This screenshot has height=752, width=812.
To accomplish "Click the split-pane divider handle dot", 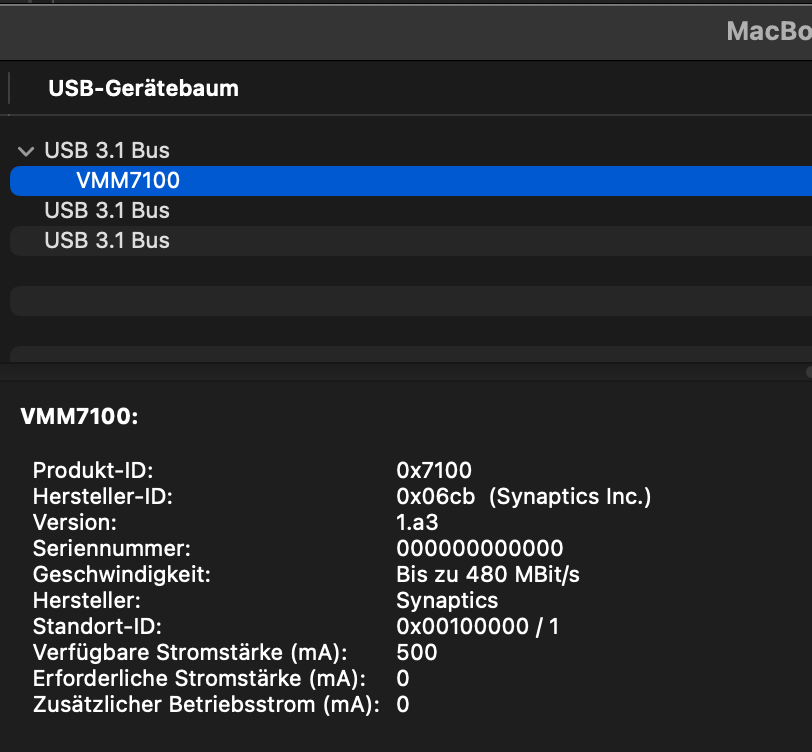I will click(x=808, y=371).
